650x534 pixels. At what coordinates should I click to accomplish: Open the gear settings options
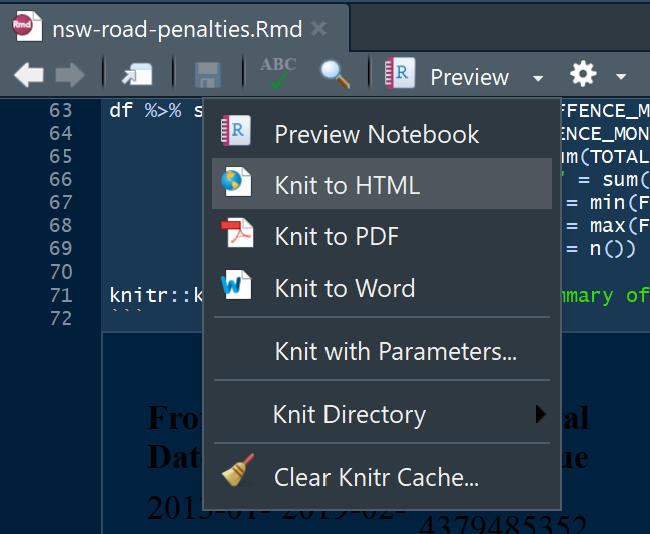point(583,74)
